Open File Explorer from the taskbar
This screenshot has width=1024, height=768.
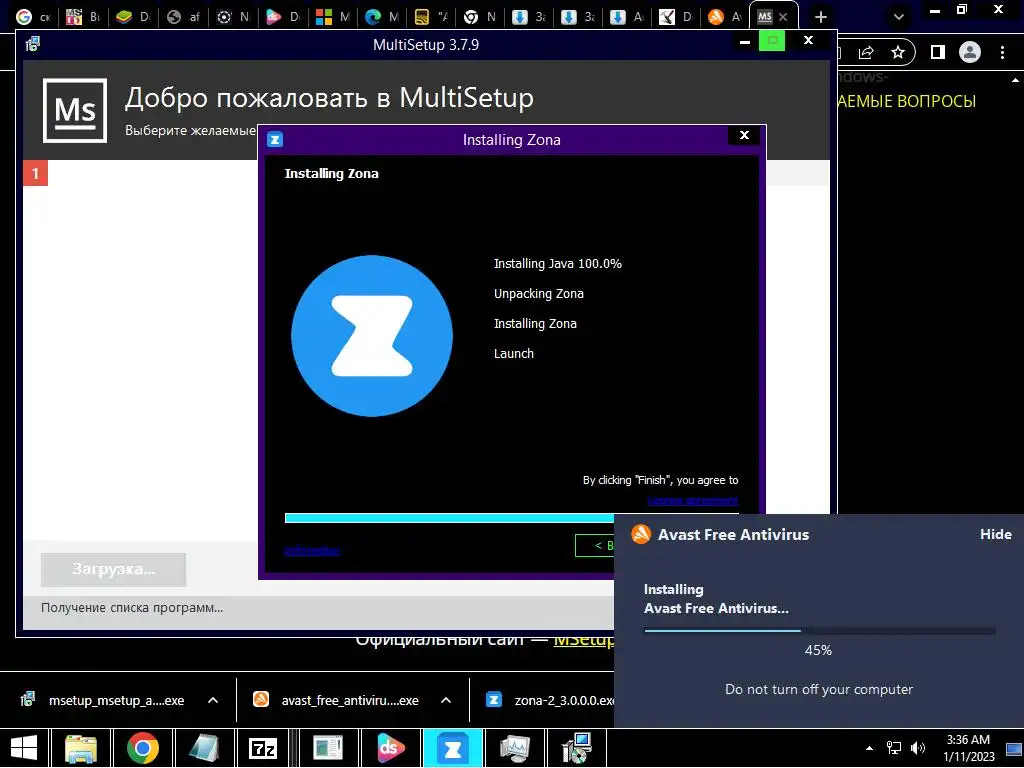pos(81,748)
